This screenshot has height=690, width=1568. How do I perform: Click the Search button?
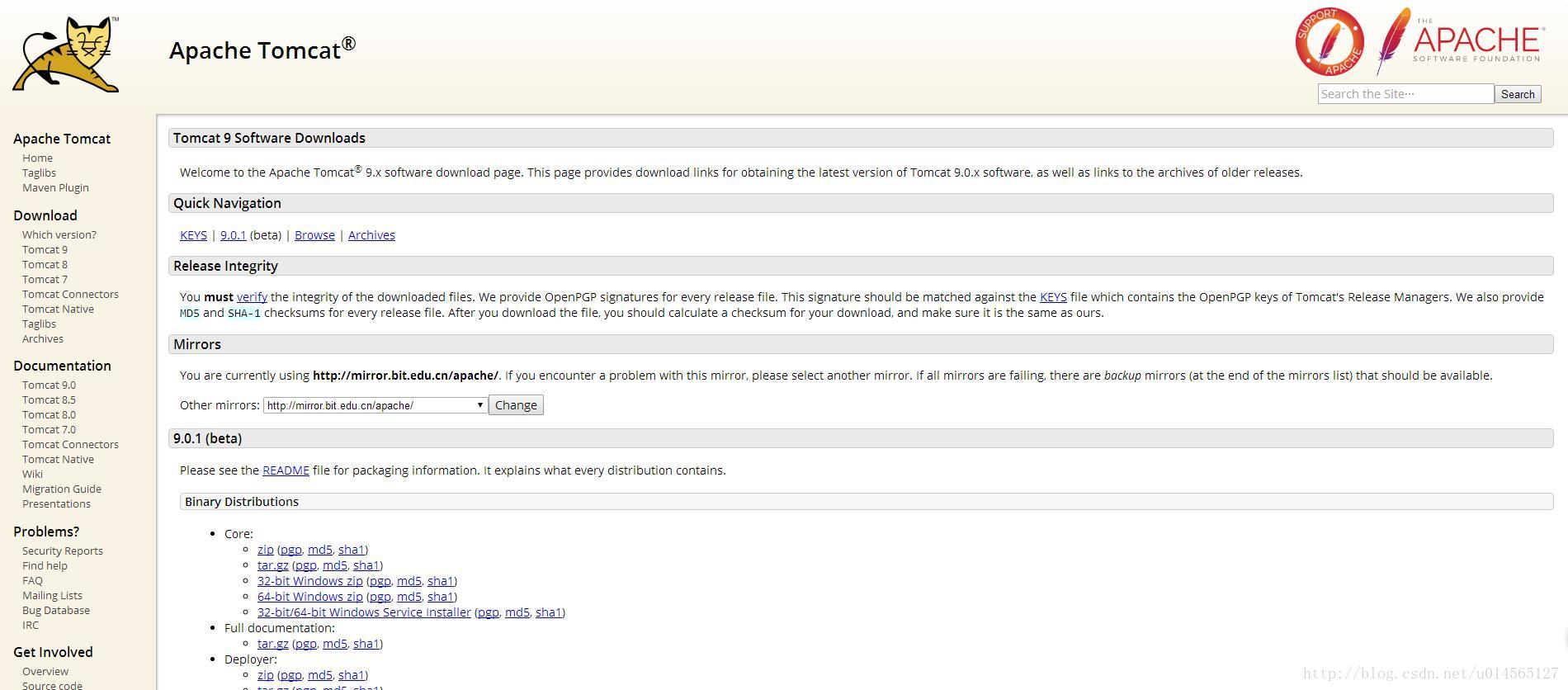(x=1518, y=94)
